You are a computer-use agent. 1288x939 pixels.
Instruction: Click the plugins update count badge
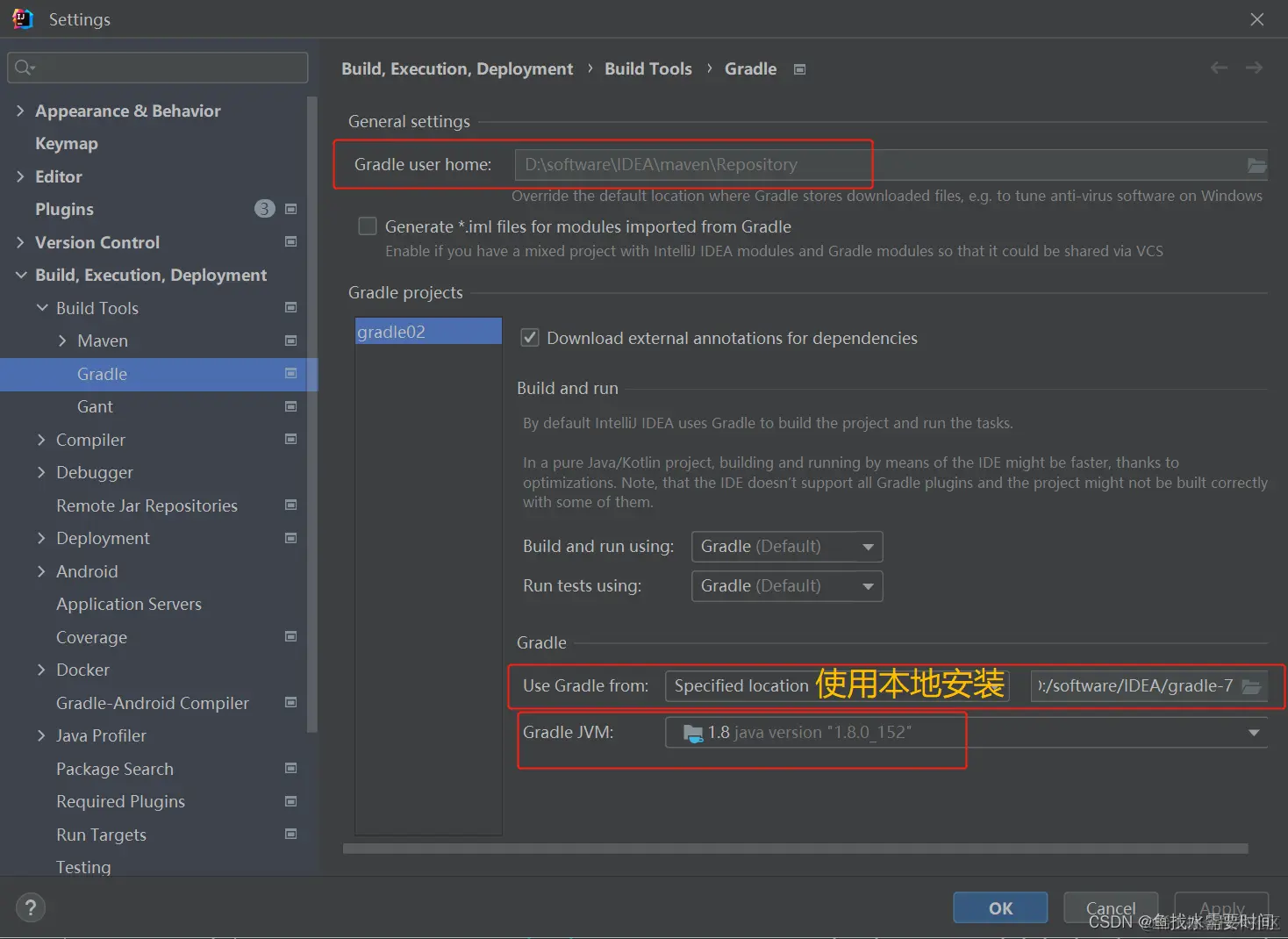tap(264, 209)
